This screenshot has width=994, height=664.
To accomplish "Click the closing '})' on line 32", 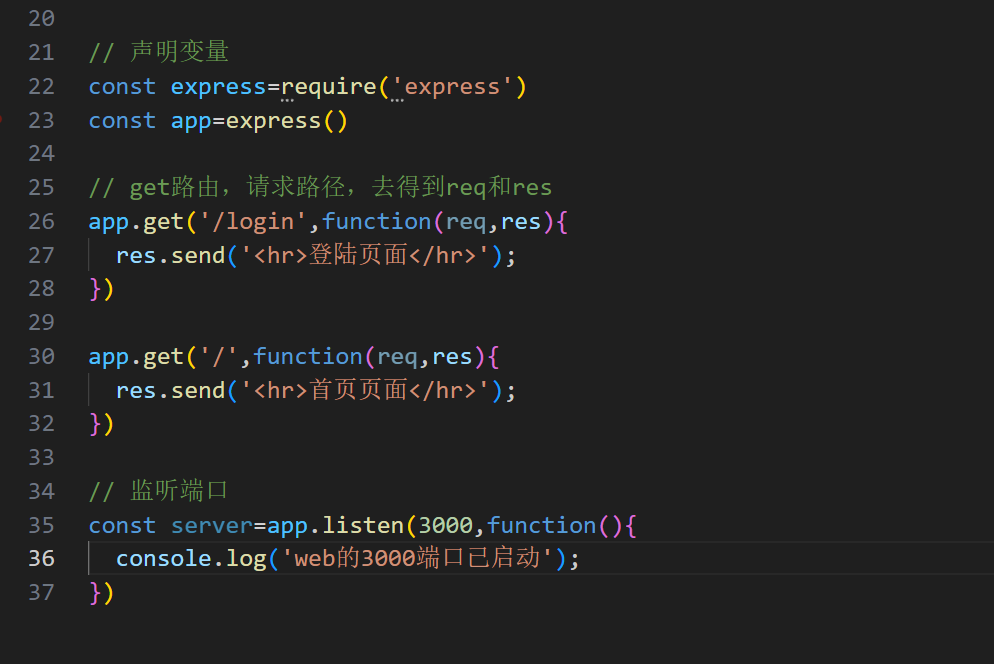I will point(101,424).
